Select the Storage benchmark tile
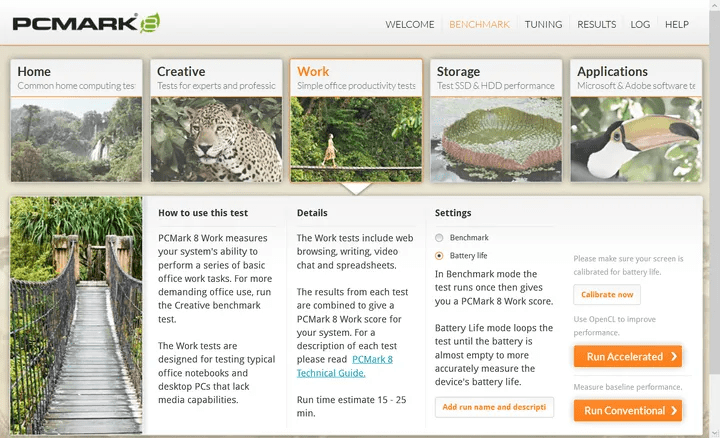 coord(494,120)
